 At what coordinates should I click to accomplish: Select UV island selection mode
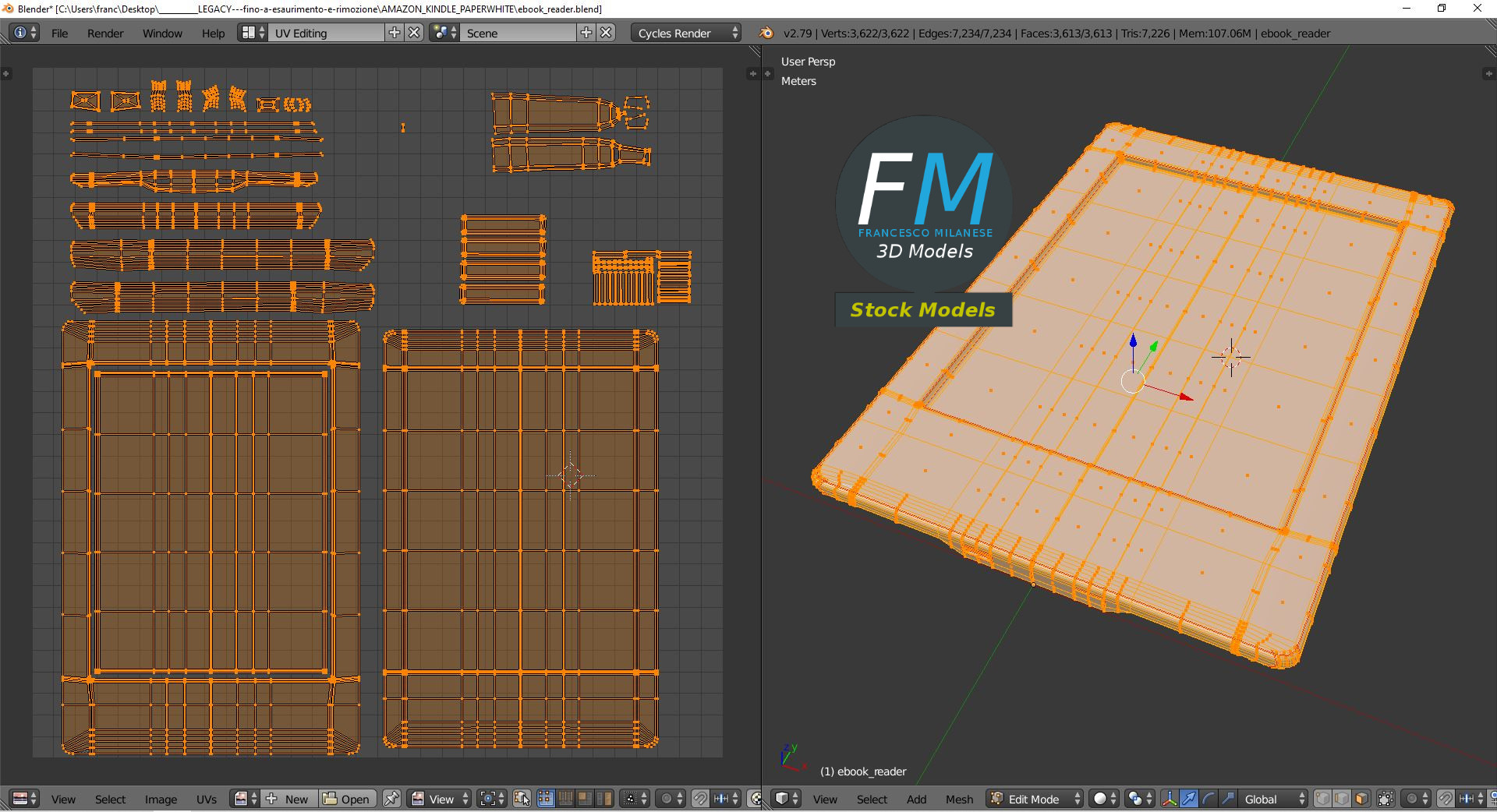click(604, 799)
